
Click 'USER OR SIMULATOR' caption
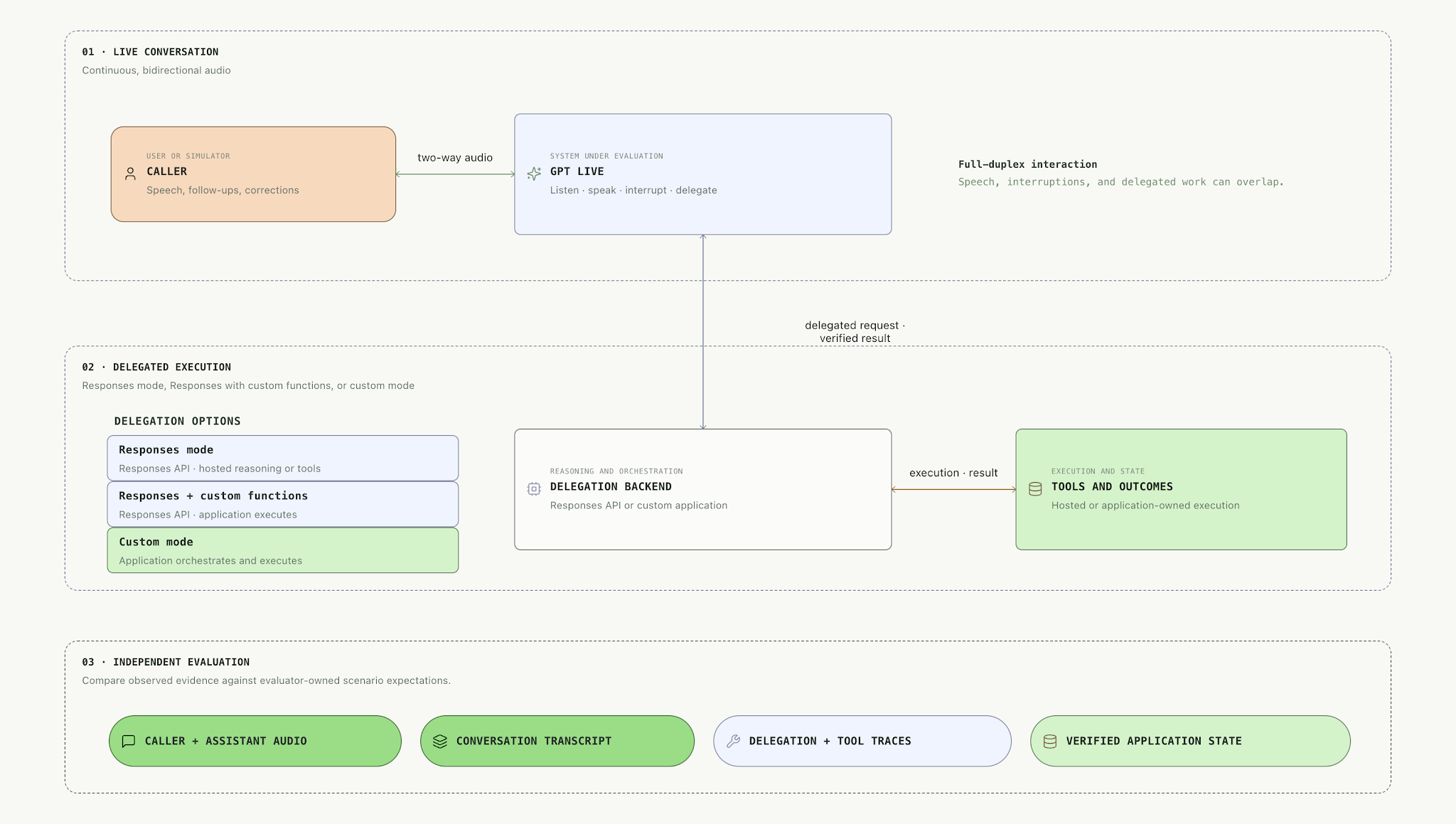pyautogui.click(x=188, y=156)
